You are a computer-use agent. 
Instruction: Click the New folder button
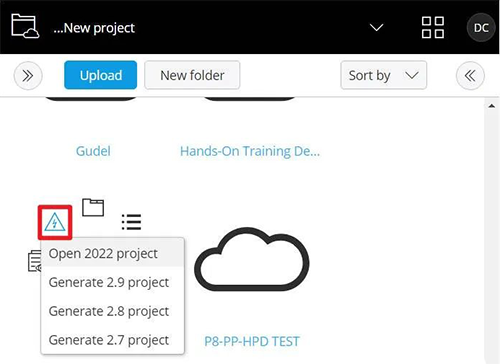[x=192, y=75]
